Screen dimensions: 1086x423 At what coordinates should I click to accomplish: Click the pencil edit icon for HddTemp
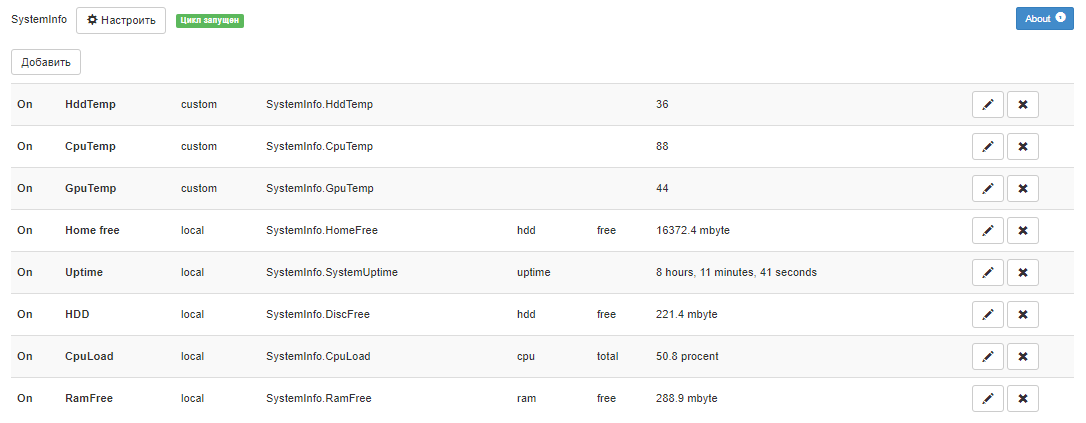pyautogui.click(x=987, y=105)
